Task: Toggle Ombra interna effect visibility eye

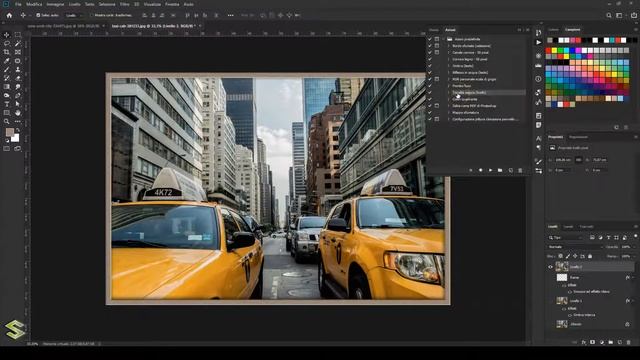Action: pyautogui.click(x=570, y=315)
